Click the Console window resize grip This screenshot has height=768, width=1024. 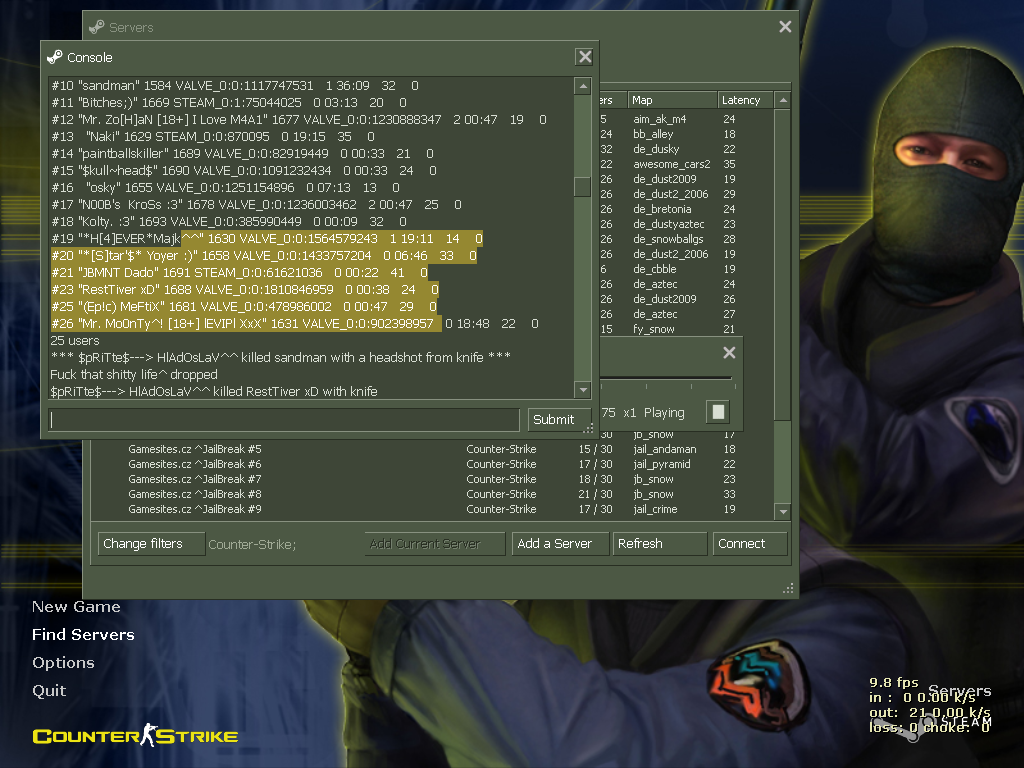[588, 428]
